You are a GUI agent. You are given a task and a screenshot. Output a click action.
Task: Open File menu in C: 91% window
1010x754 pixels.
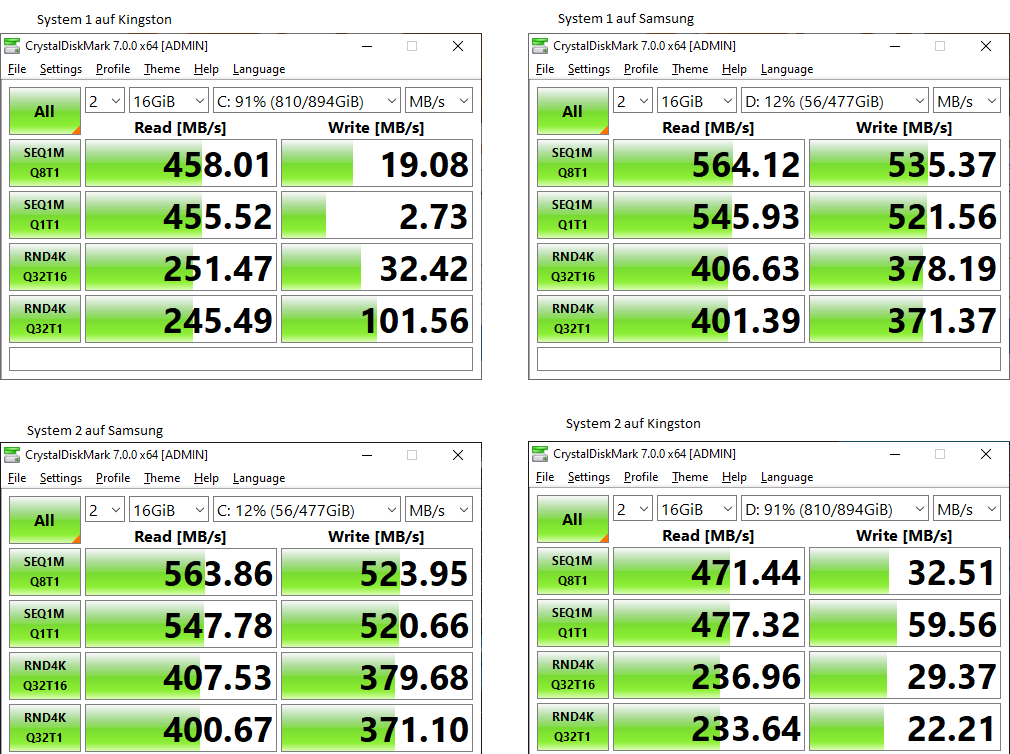[17, 69]
